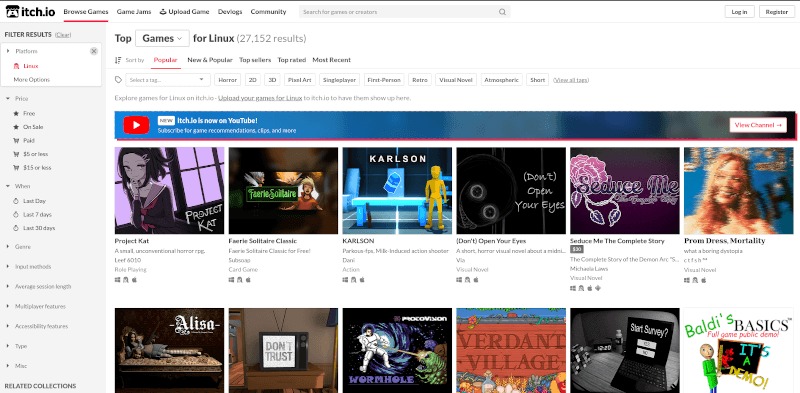
Task: Sort by Top rated
Action: click(292, 60)
